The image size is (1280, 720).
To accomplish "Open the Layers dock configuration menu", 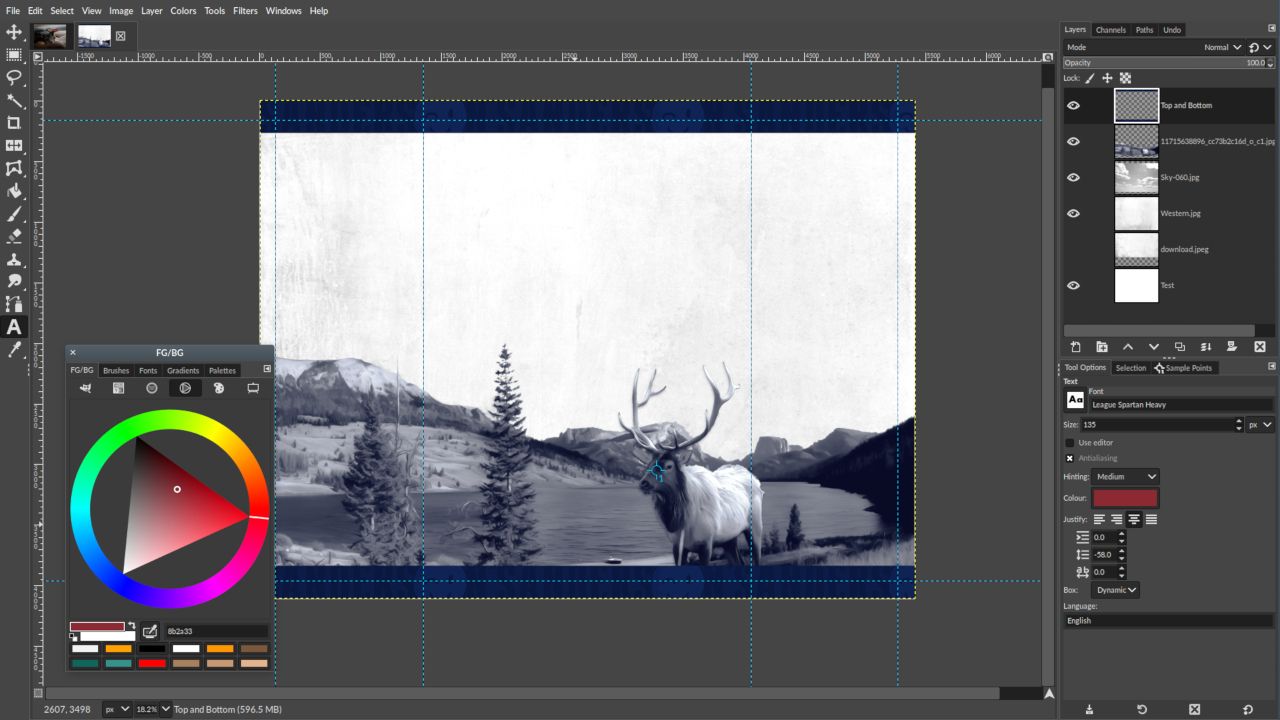I will tap(1271, 29).
